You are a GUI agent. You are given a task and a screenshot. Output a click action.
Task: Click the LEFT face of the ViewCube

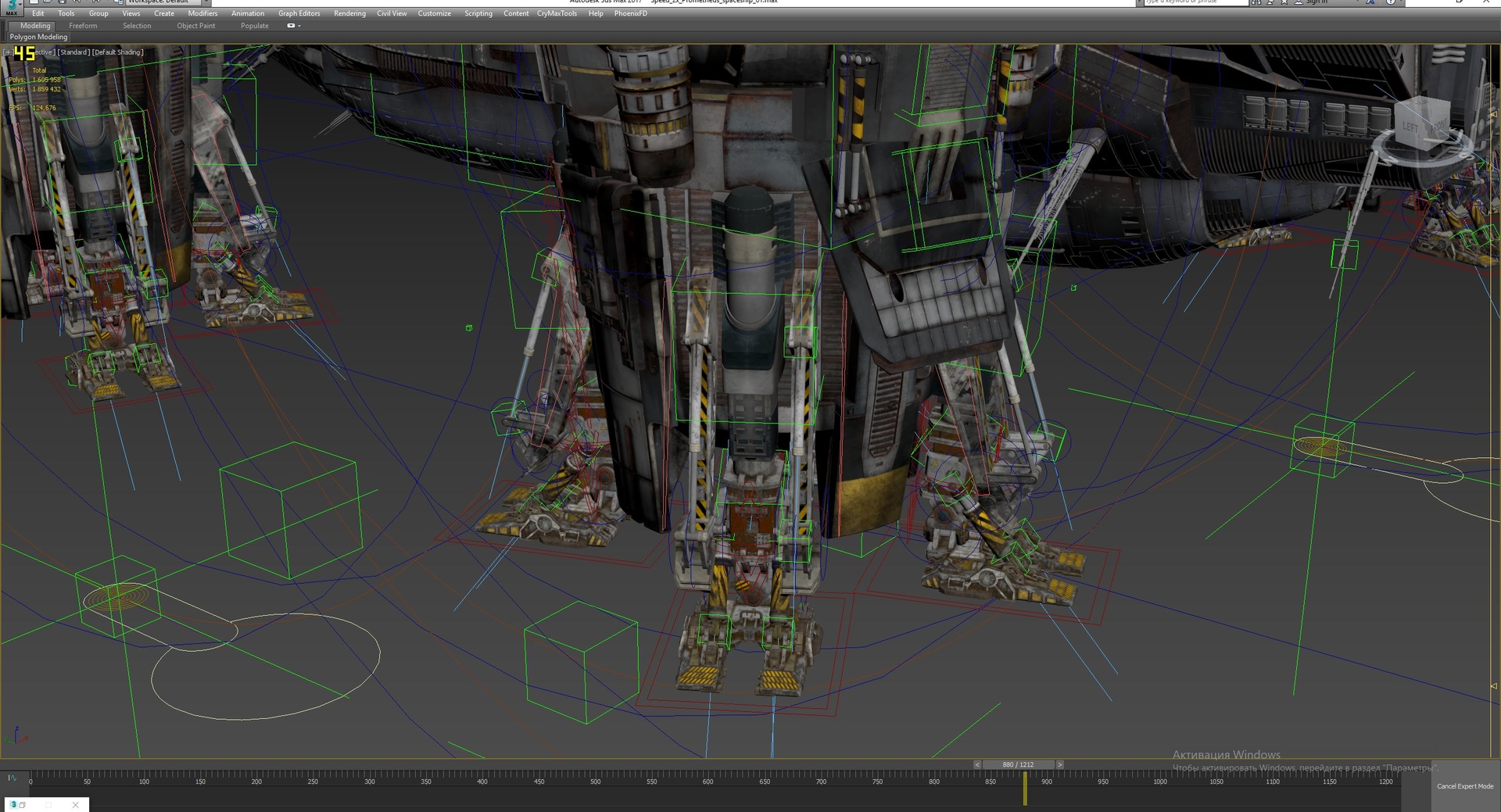pyautogui.click(x=1412, y=123)
